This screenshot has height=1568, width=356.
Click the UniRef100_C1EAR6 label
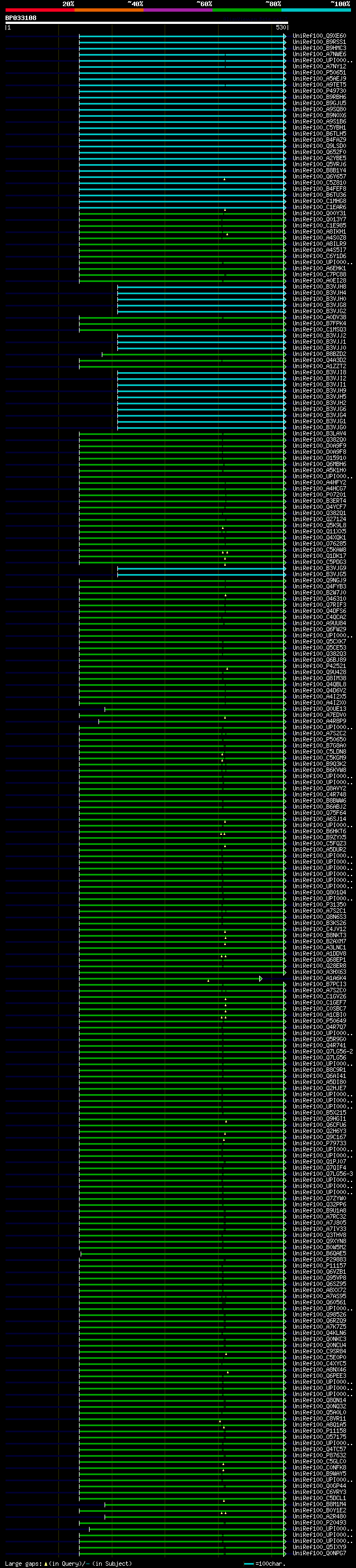319,207
